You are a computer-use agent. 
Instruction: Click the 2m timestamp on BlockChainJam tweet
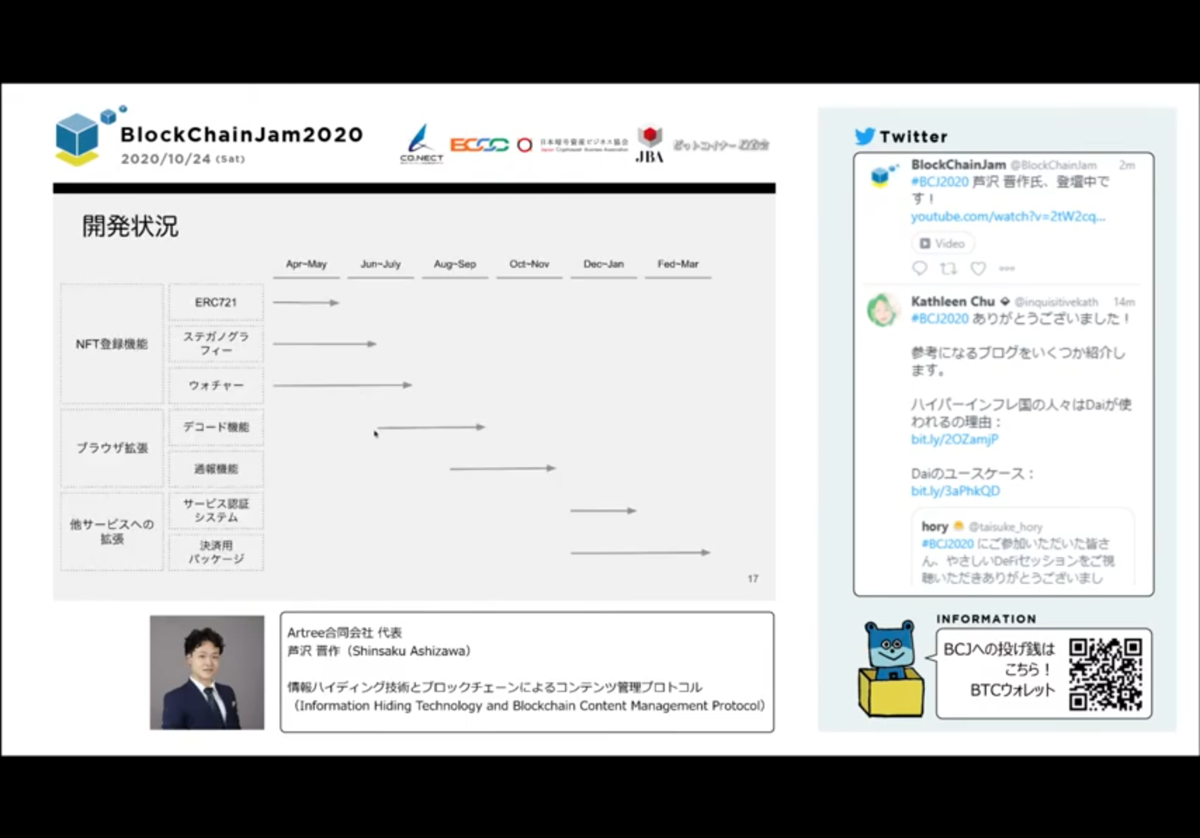pos(1127,165)
